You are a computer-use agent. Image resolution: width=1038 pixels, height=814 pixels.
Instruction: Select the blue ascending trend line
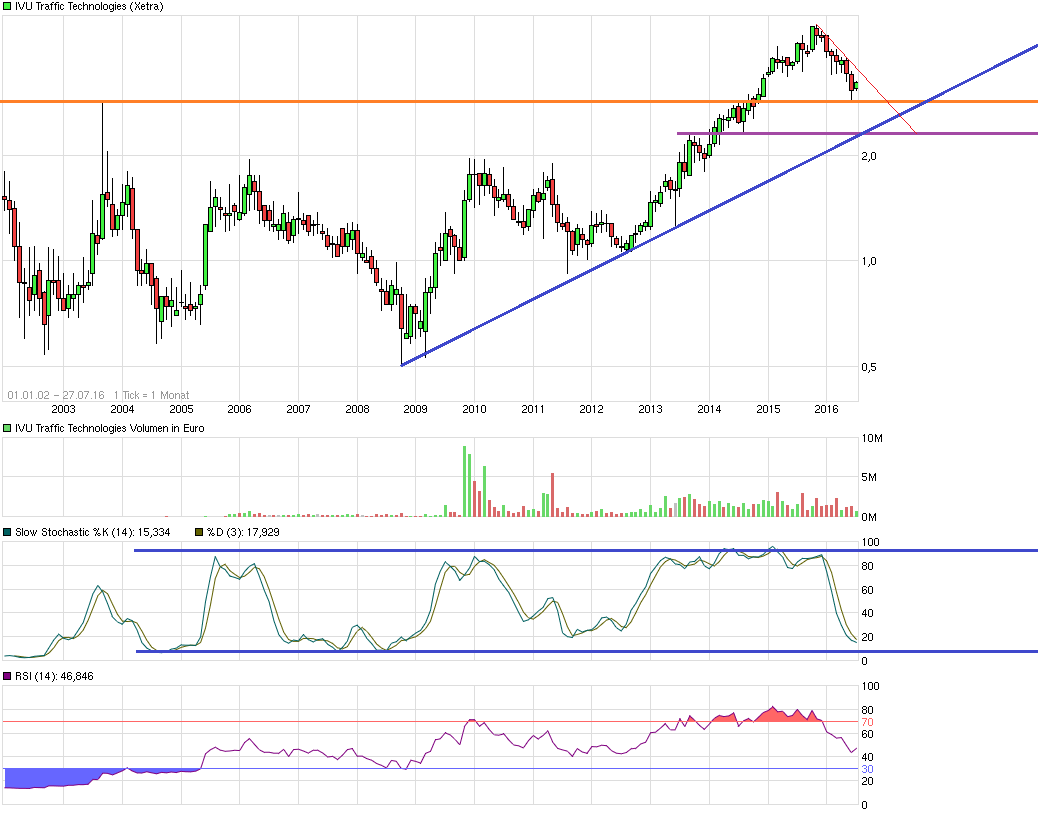click(x=600, y=270)
